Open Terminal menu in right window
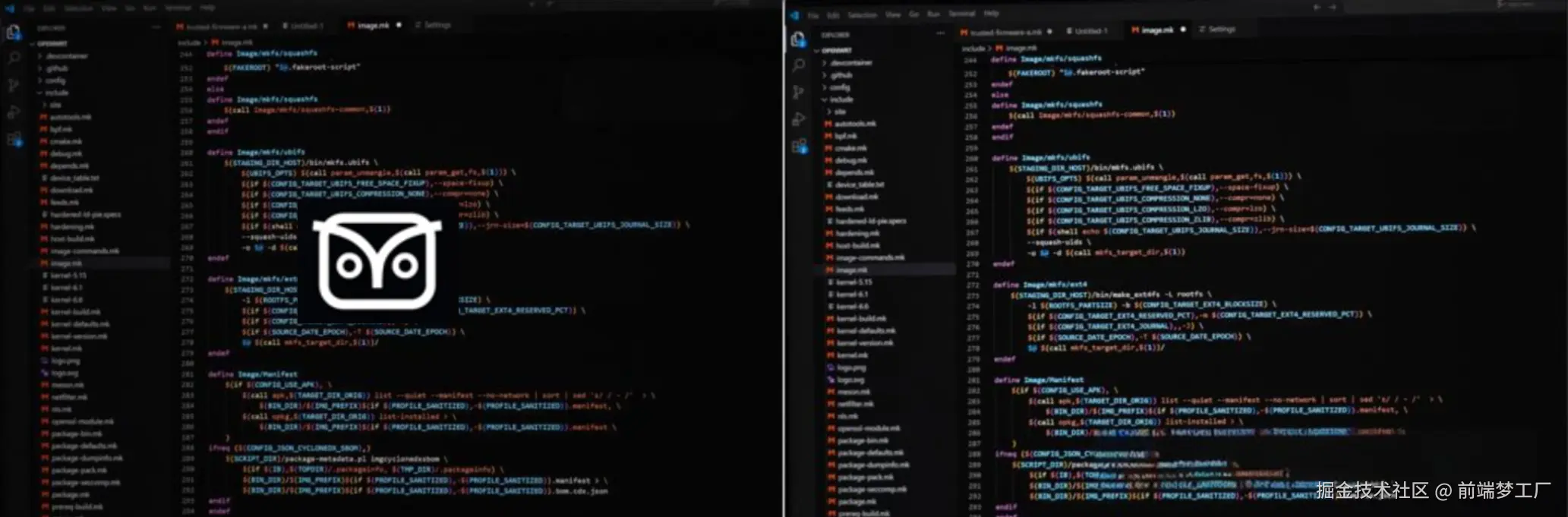The width and height of the screenshot is (1568, 517). [x=961, y=14]
